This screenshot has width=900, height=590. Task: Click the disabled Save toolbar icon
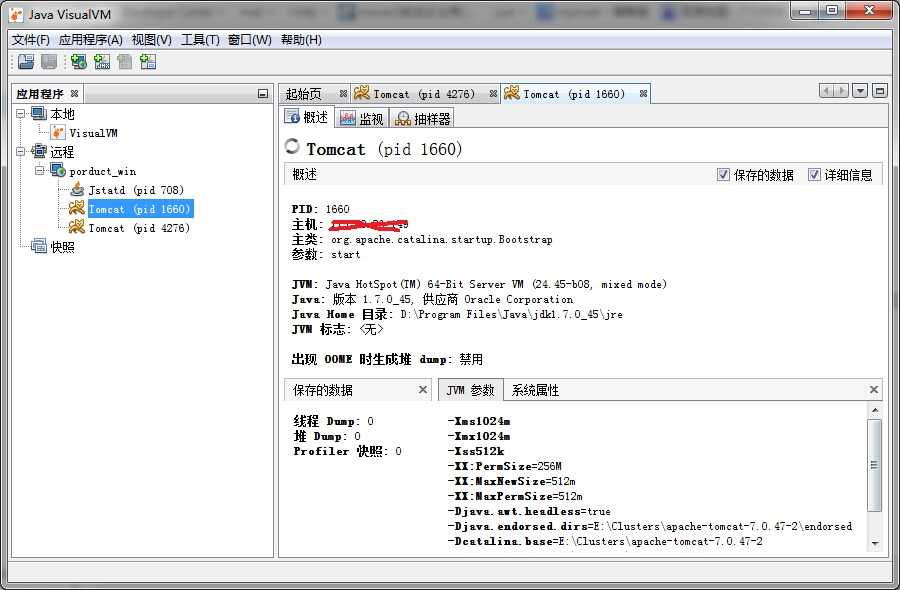(49, 61)
